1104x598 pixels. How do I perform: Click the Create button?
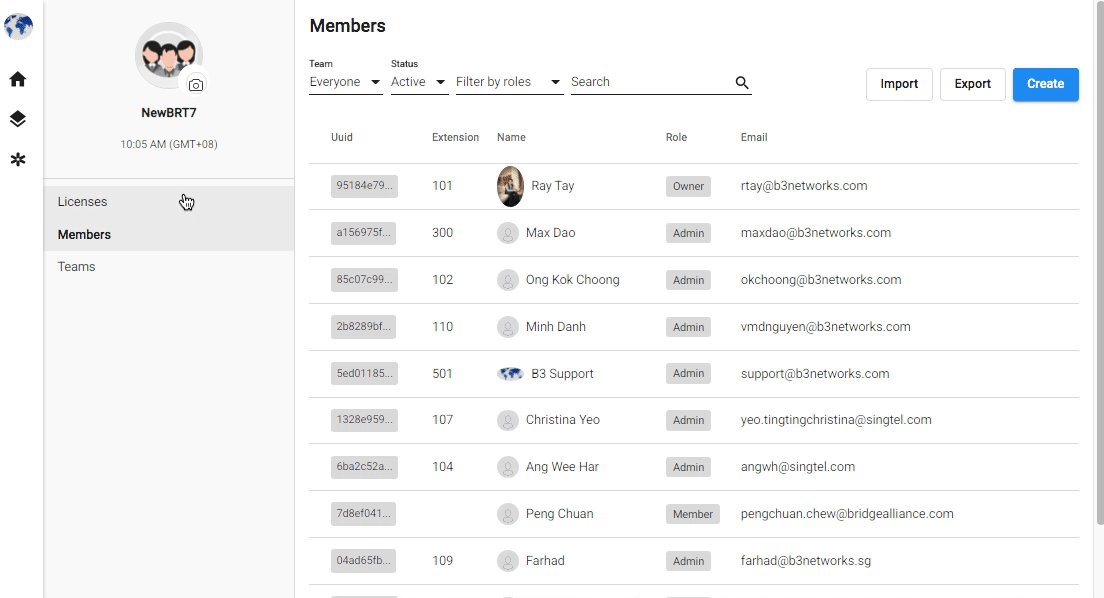[1046, 84]
